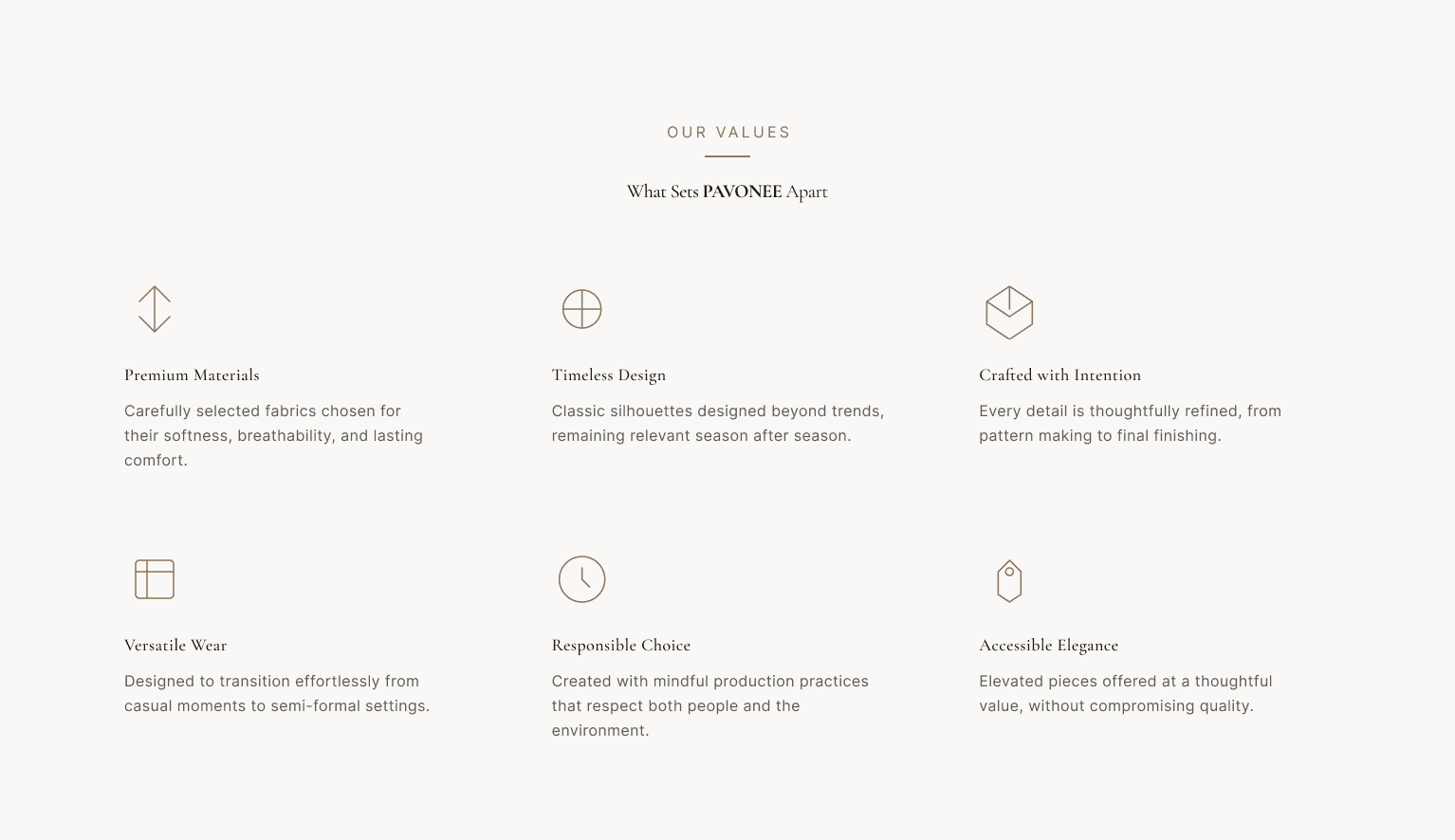Click the thoughtfully refined detail description
Screen dimensions: 1455x840
pos(1130,424)
